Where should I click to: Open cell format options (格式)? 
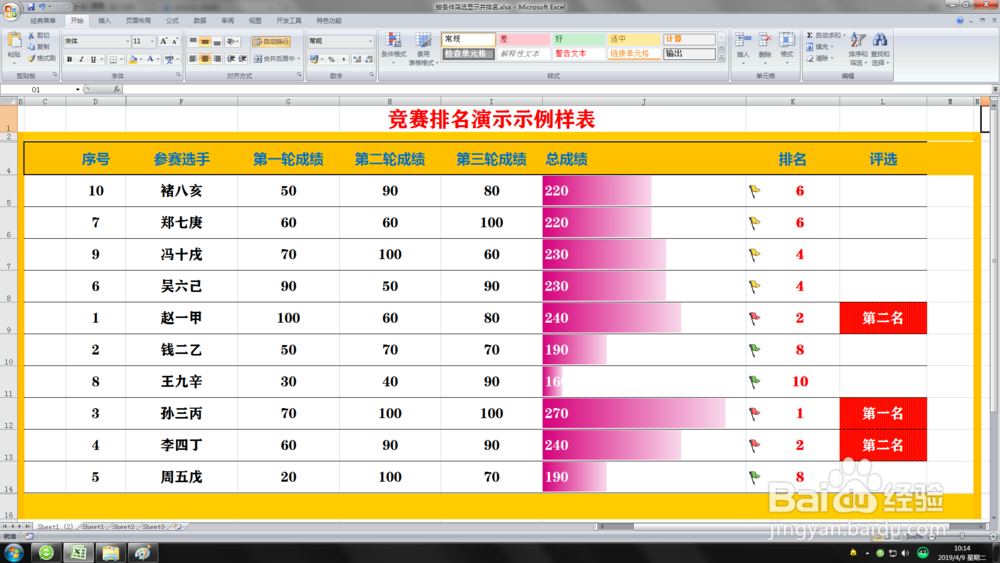(x=787, y=46)
